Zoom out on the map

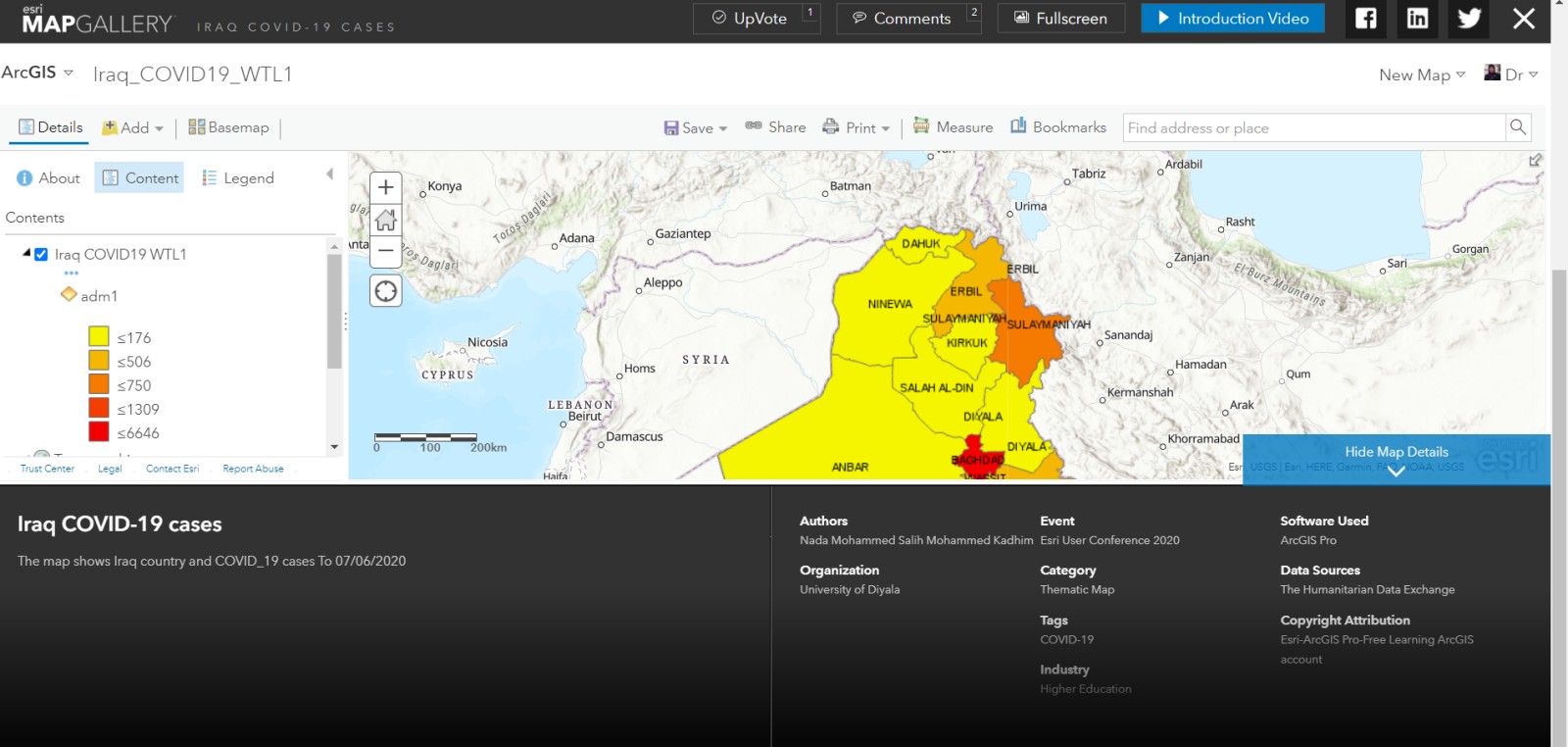click(386, 252)
